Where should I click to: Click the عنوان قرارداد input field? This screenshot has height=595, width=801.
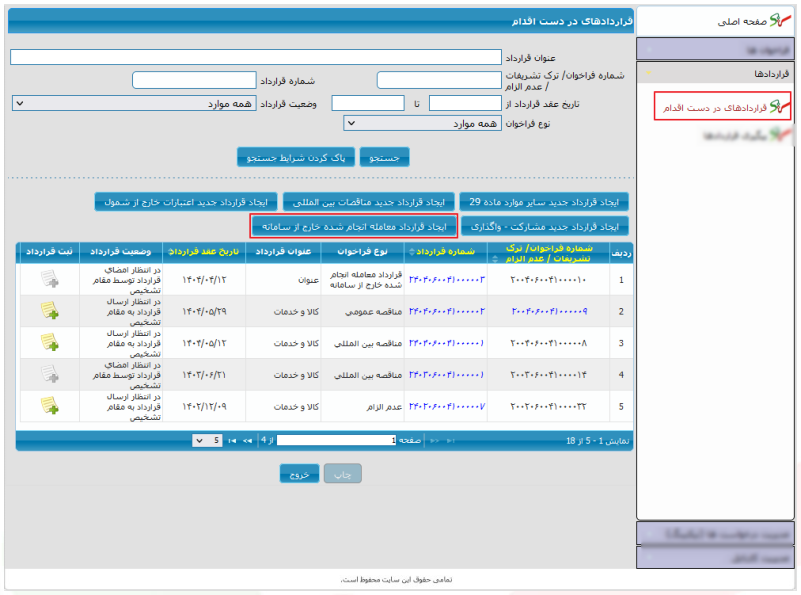[256, 57]
